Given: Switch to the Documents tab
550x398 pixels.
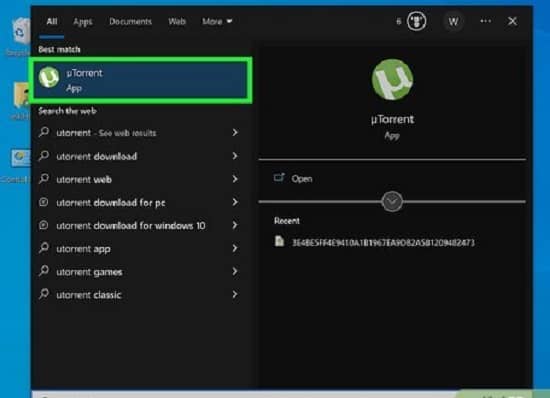Looking at the screenshot, I should 130,21.
